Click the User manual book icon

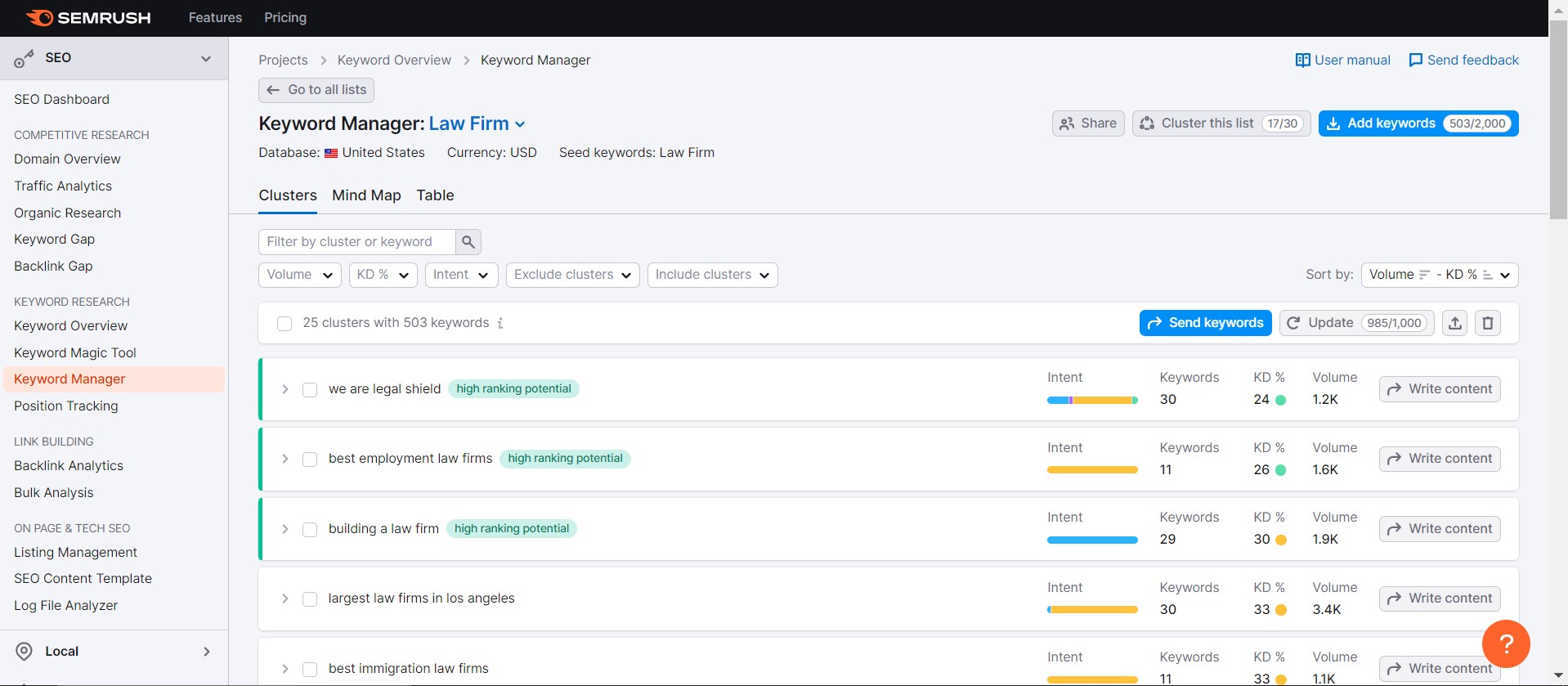coord(1302,61)
